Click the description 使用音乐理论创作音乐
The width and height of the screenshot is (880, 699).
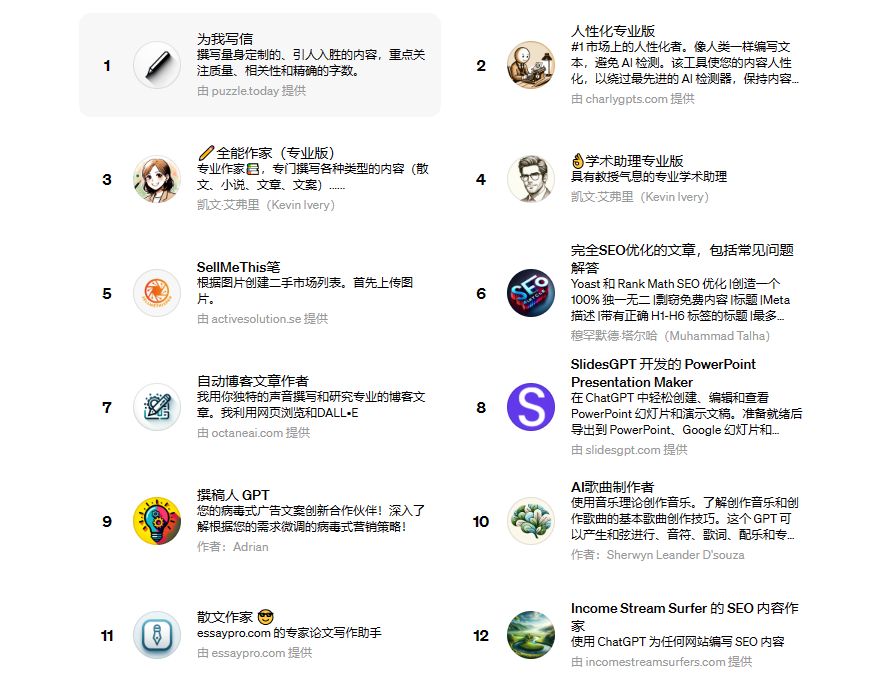685,519
